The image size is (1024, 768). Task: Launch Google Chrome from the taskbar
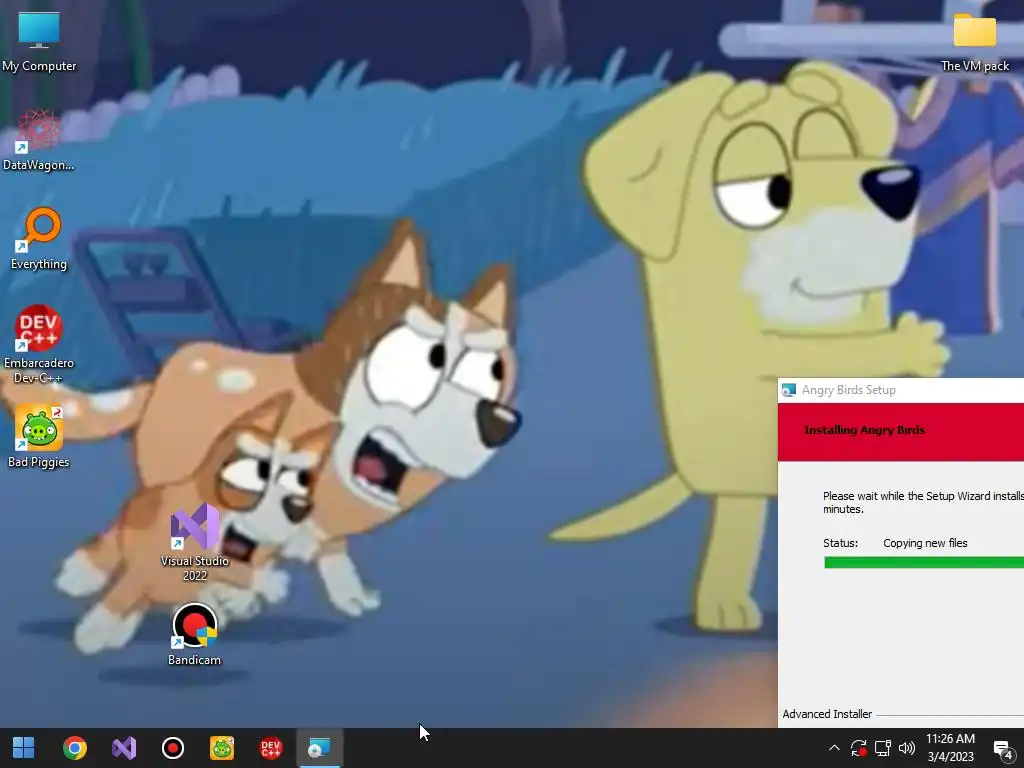[74, 748]
